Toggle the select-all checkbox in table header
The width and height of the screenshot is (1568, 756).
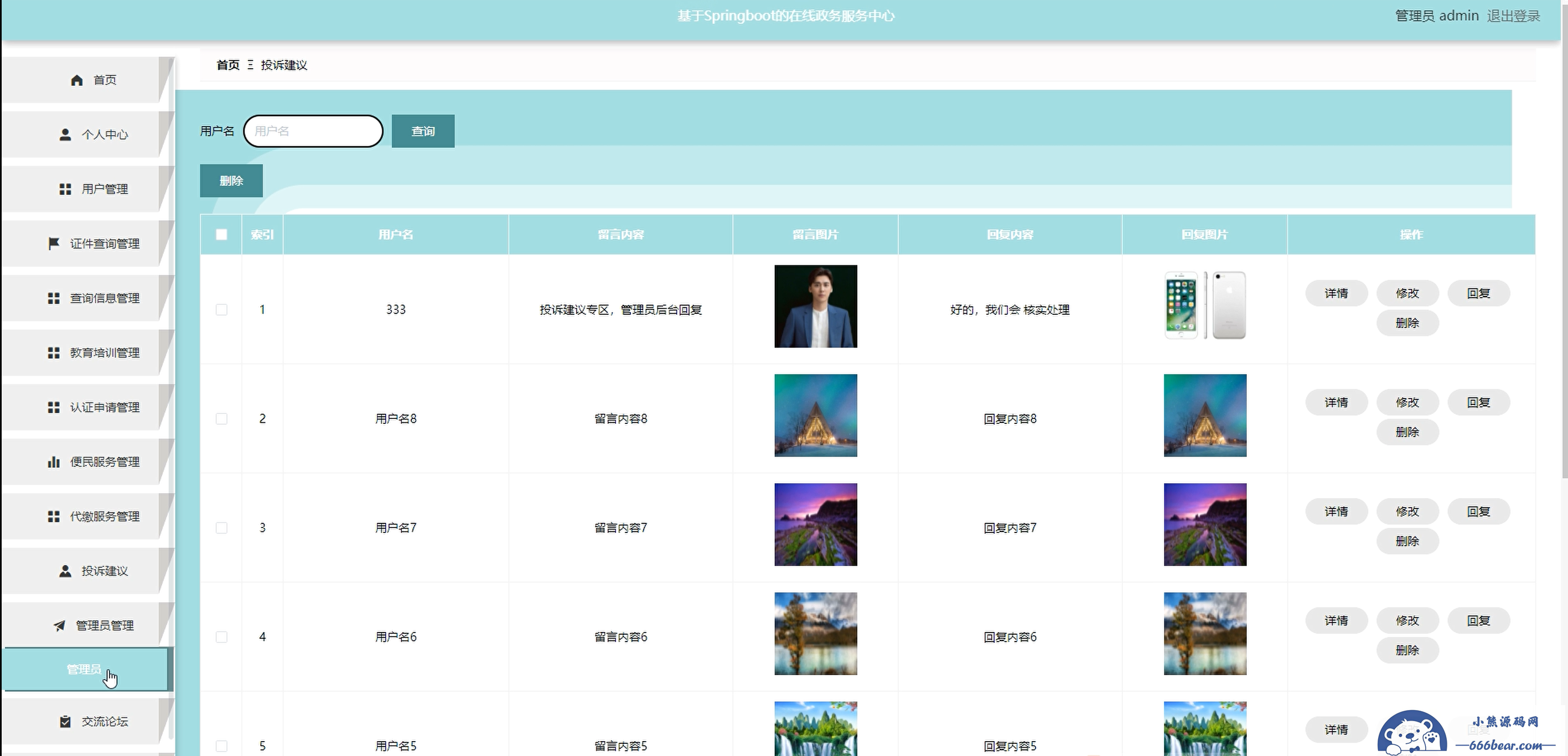tap(221, 234)
